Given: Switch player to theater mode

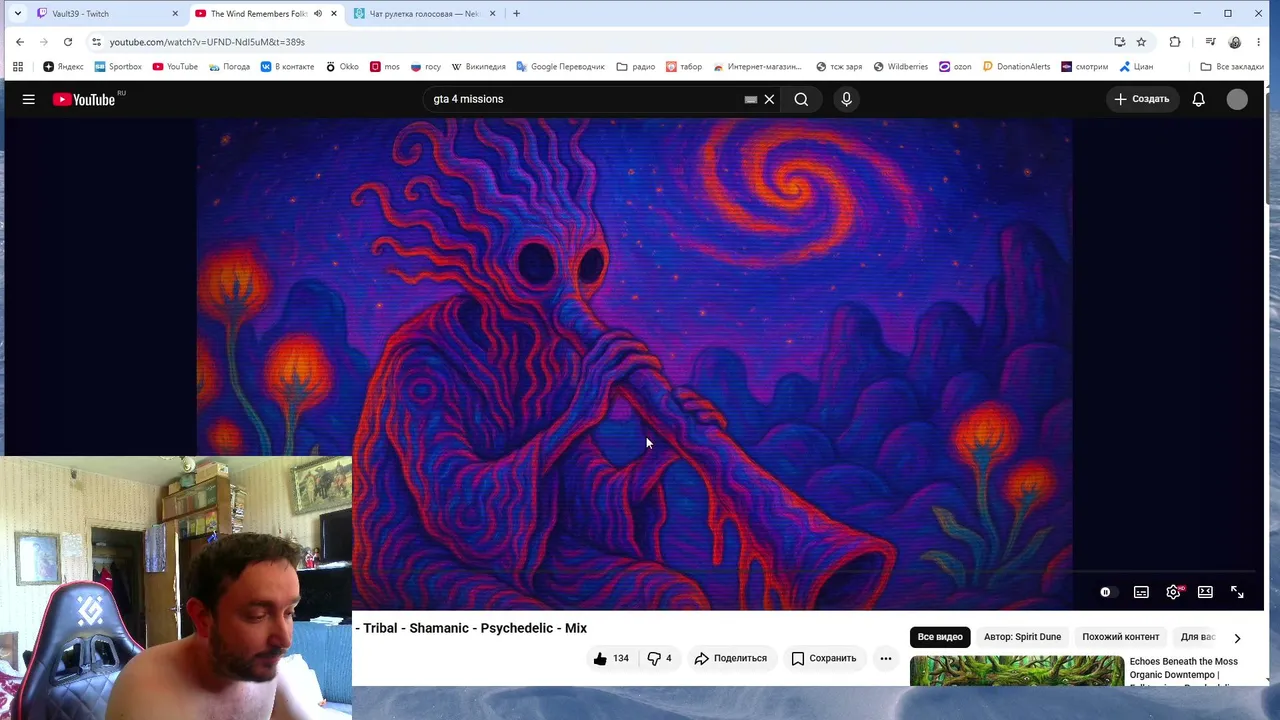Looking at the screenshot, I should coord(1205,592).
